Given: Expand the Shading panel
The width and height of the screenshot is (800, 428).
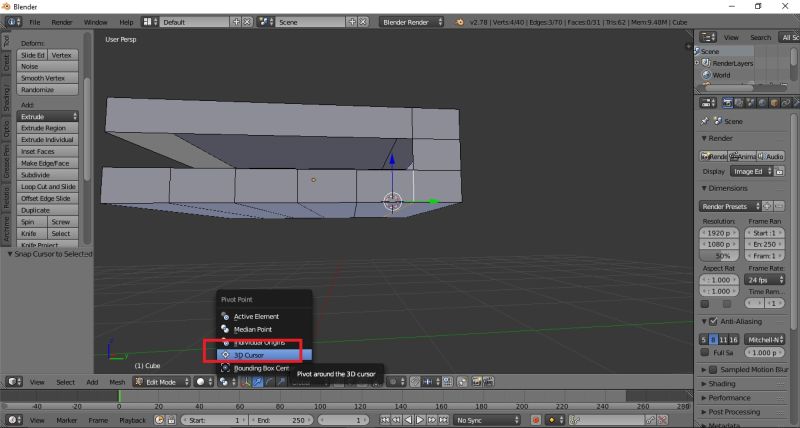Looking at the screenshot, I should [704, 384].
